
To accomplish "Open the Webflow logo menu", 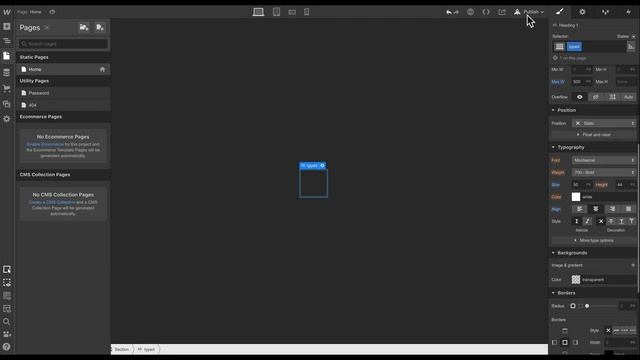I will 7,12.
